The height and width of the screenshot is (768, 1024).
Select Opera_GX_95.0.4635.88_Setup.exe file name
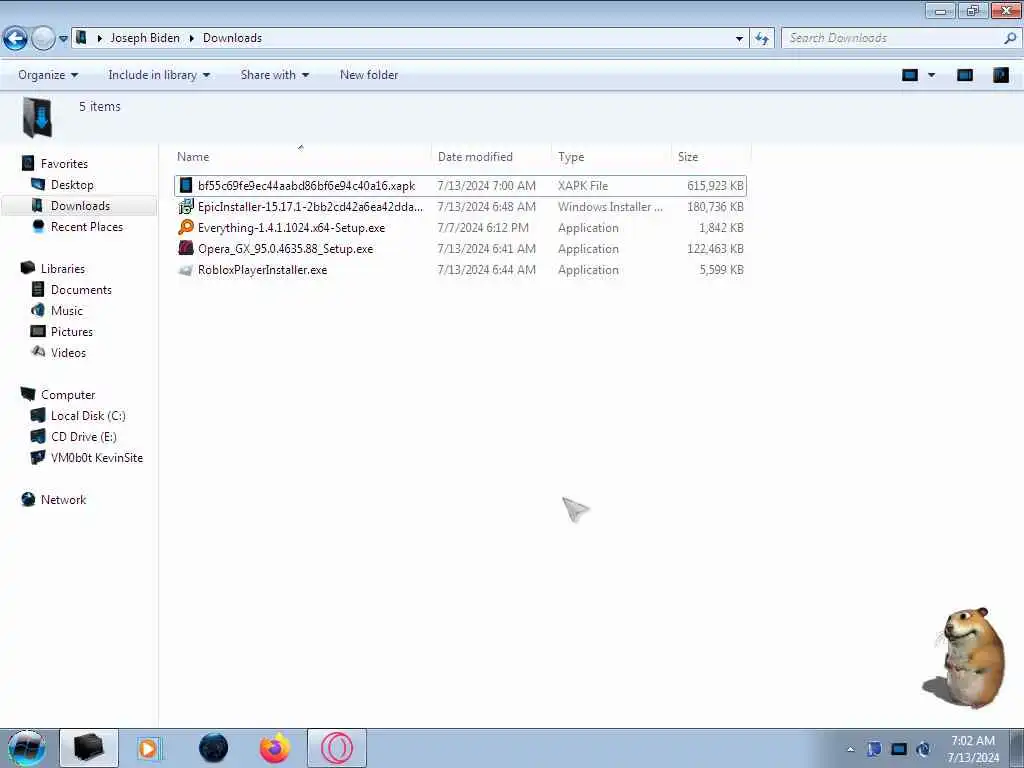pos(285,249)
